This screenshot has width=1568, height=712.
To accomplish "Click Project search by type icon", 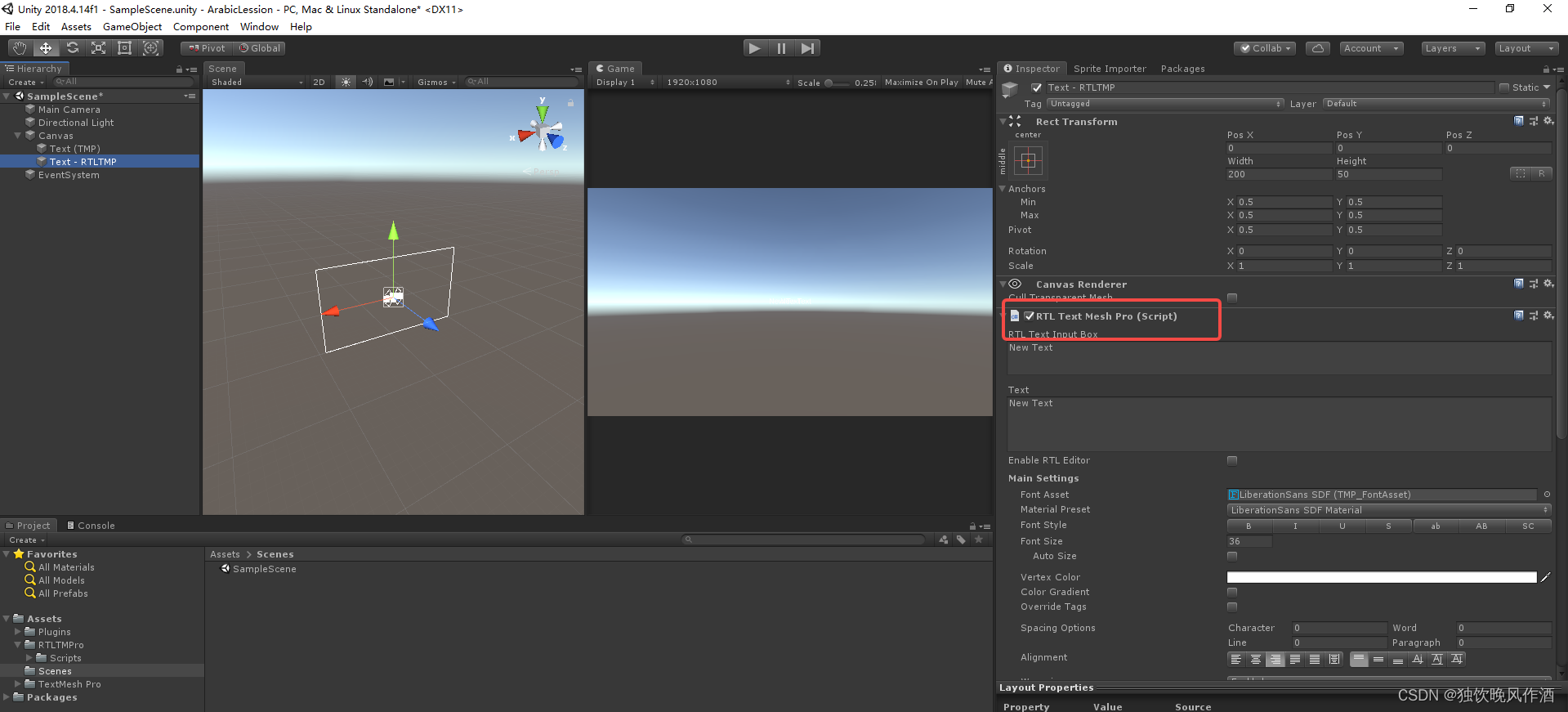I will click(944, 540).
